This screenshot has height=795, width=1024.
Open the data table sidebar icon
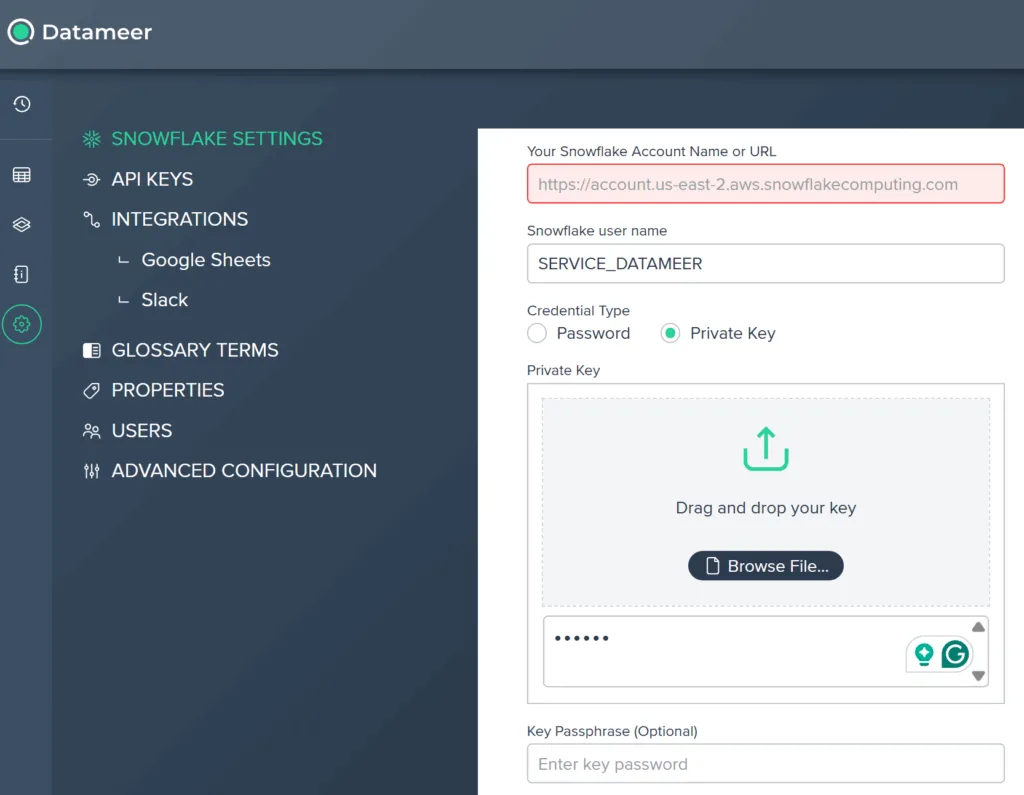(22, 175)
